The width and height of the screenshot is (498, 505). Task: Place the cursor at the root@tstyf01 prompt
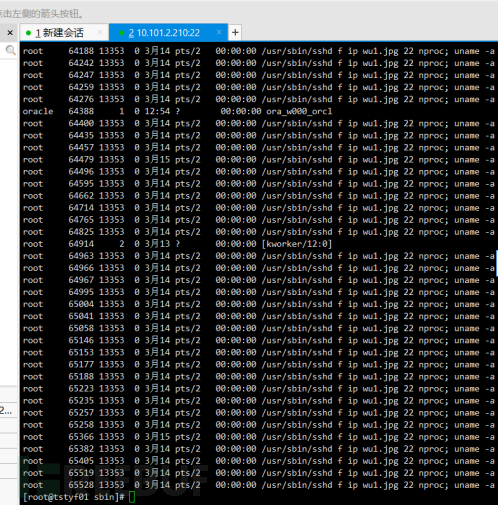pyautogui.click(x=73, y=497)
